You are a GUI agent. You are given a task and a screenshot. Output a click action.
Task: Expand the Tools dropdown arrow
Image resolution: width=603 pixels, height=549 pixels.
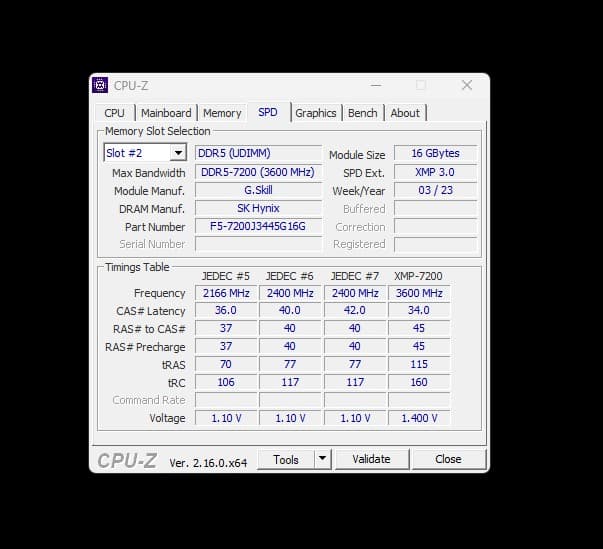[323, 459]
